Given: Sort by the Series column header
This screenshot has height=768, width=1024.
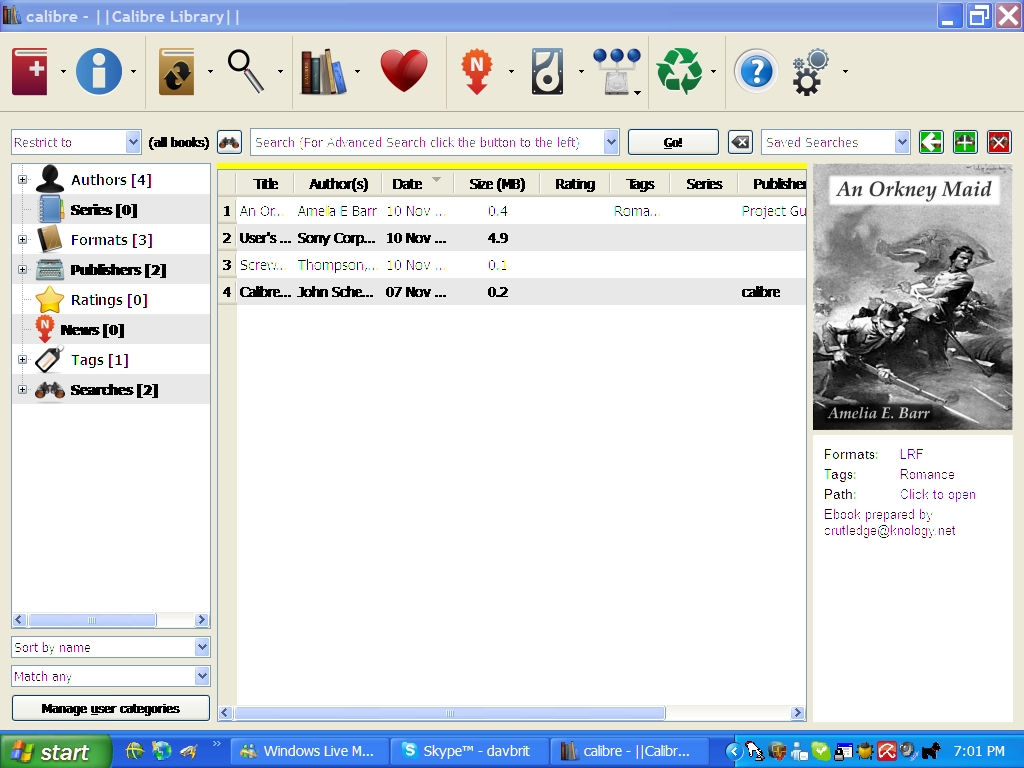Looking at the screenshot, I should pyautogui.click(x=704, y=184).
